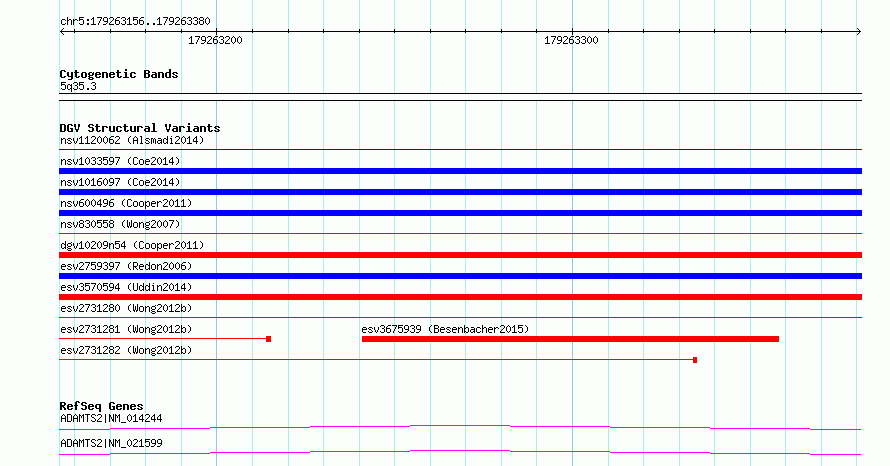
Task: Click variant label nsv1033597 (Coe2014)
Action: (x=120, y=161)
